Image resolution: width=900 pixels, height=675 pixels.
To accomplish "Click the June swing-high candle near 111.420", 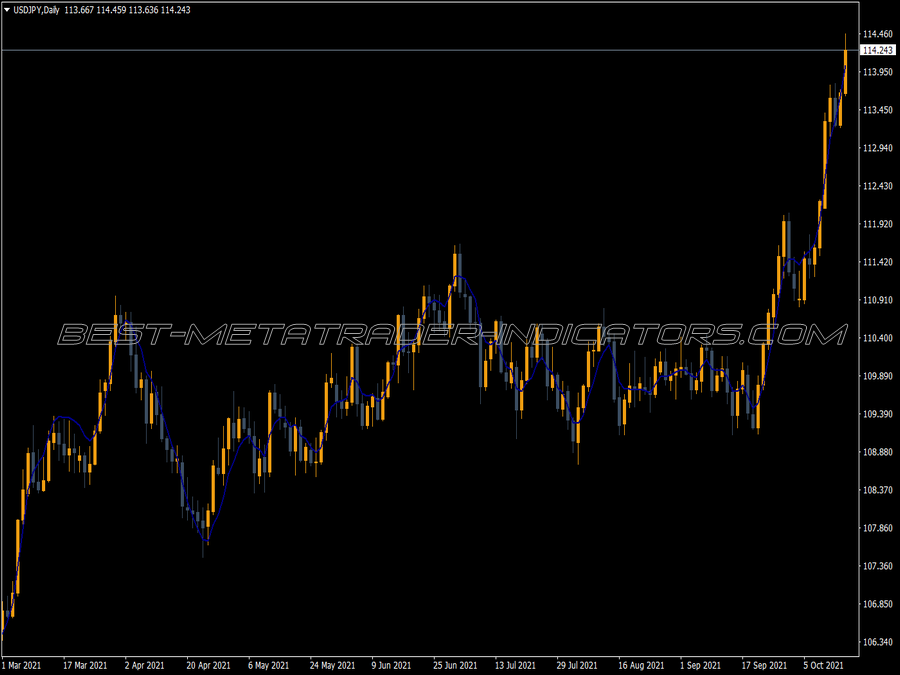I will pos(456,270).
